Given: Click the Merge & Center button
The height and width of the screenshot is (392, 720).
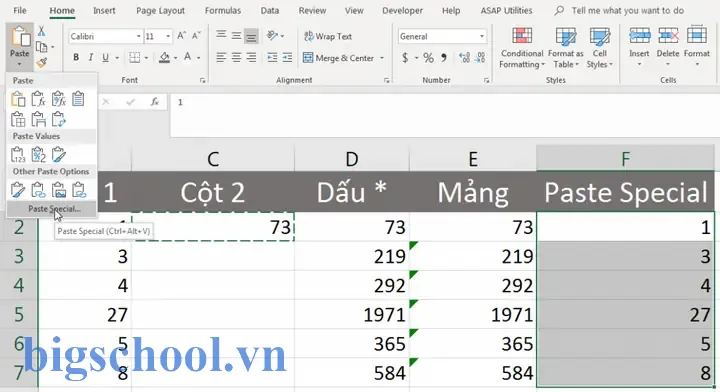Looking at the screenshot, I should click(339, 58).
